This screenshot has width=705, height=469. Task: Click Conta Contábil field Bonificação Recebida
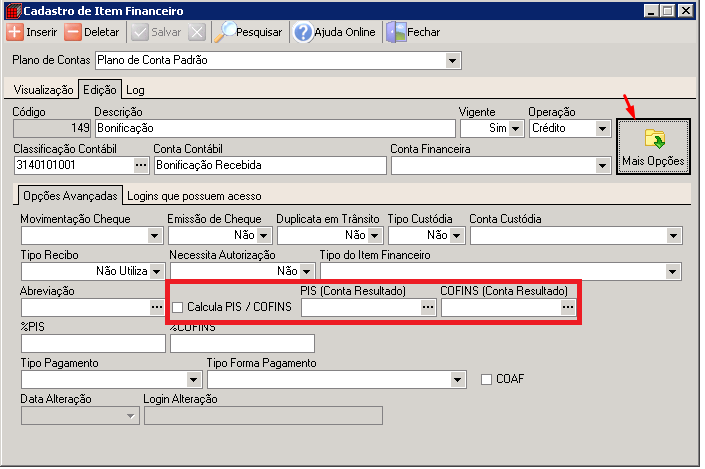(270, 165)
